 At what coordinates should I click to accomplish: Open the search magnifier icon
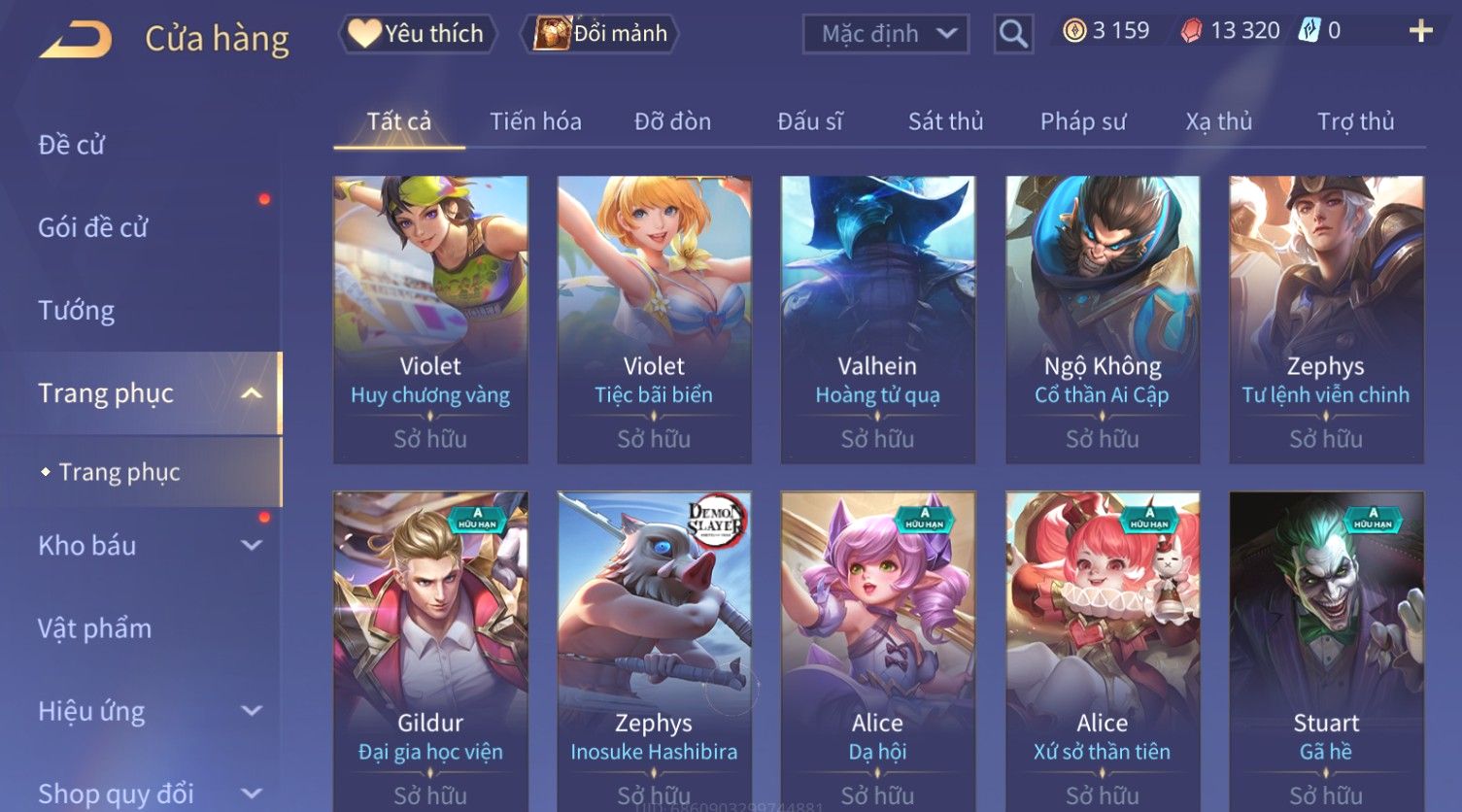(x=1013, y=34)
